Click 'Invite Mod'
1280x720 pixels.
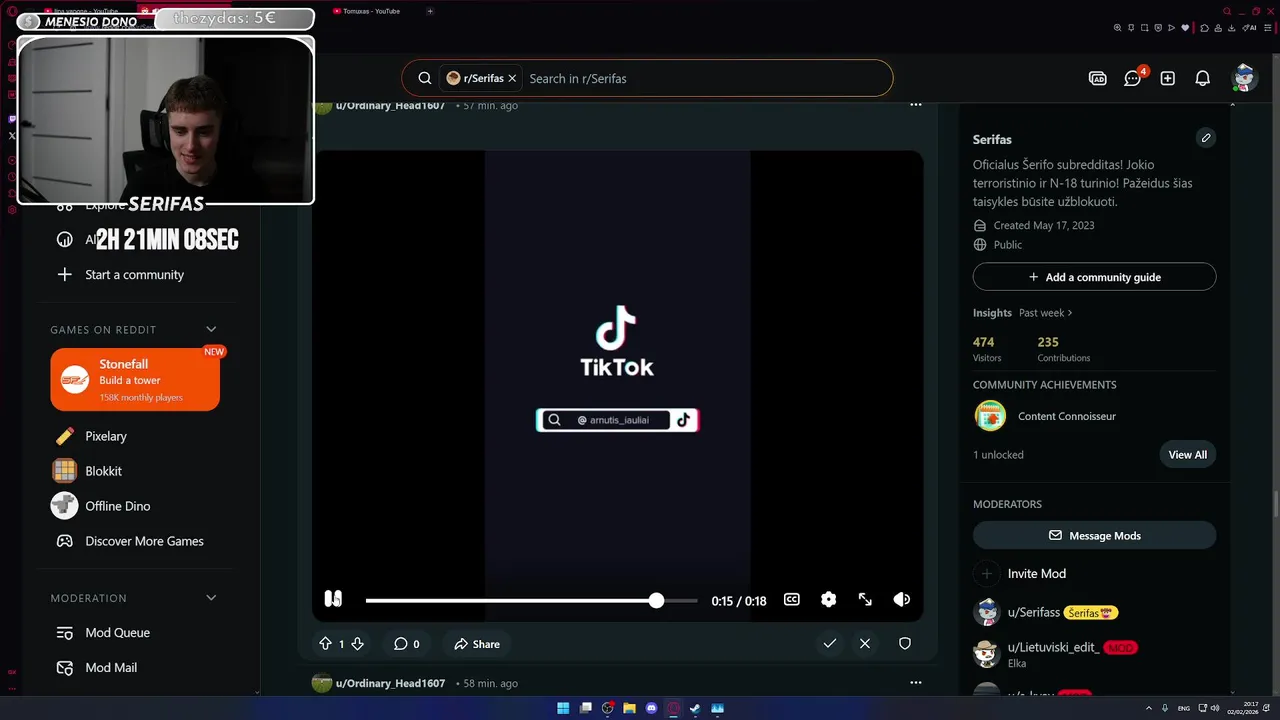coord(1036,573)
